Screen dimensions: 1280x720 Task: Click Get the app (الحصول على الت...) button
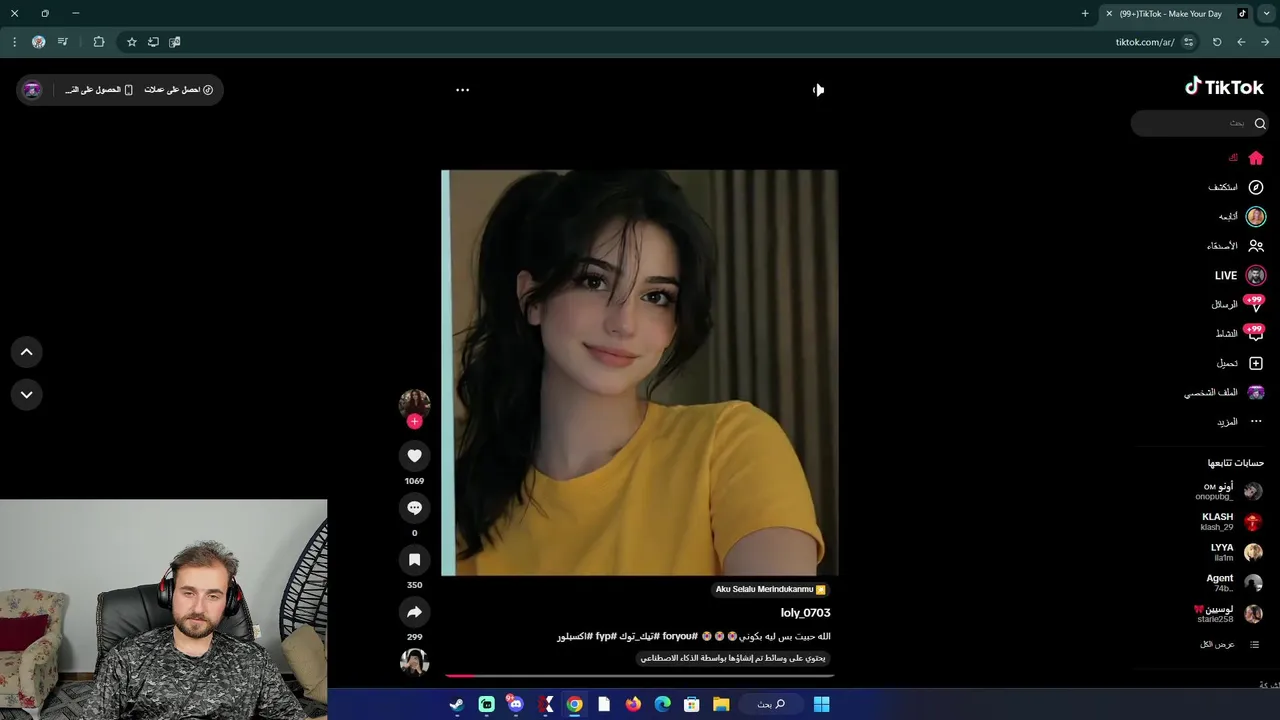[x=98, y=90]
